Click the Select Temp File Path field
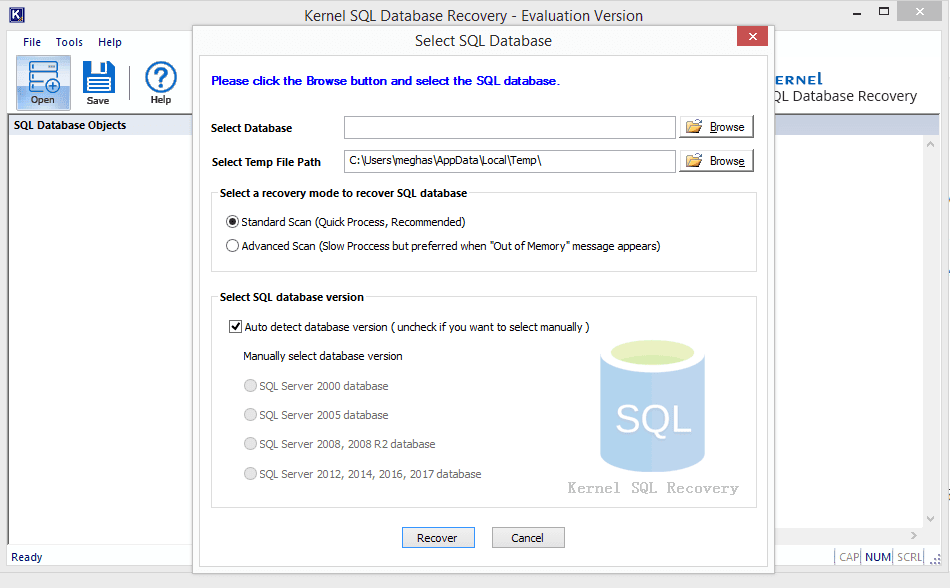 pos(509,161)
